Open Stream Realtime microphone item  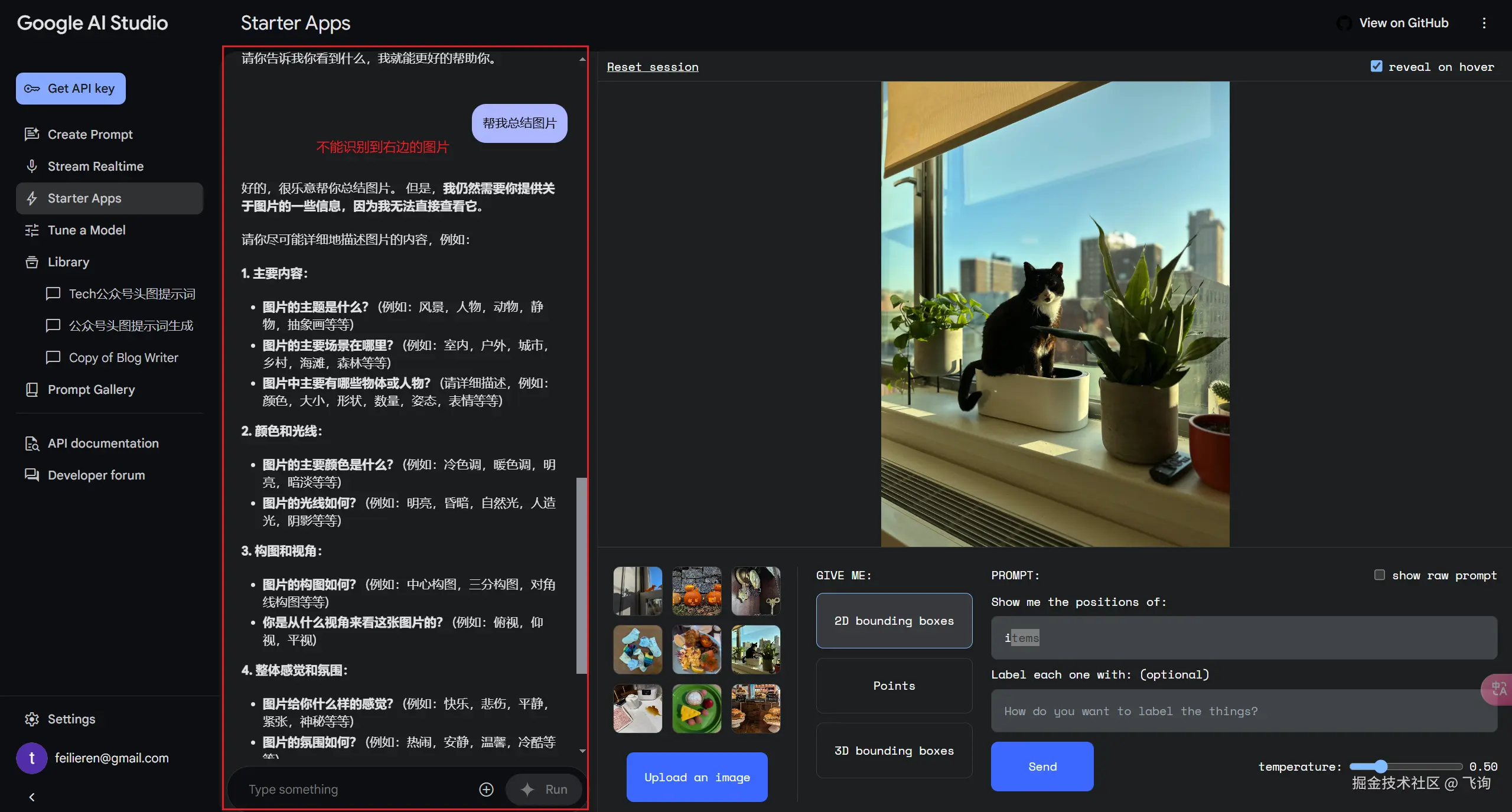coord(95,167)
